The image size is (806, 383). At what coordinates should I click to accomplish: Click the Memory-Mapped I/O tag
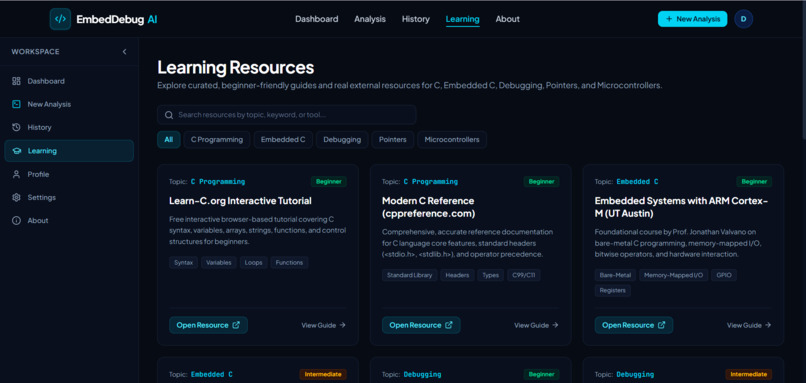tap(673, 275)
